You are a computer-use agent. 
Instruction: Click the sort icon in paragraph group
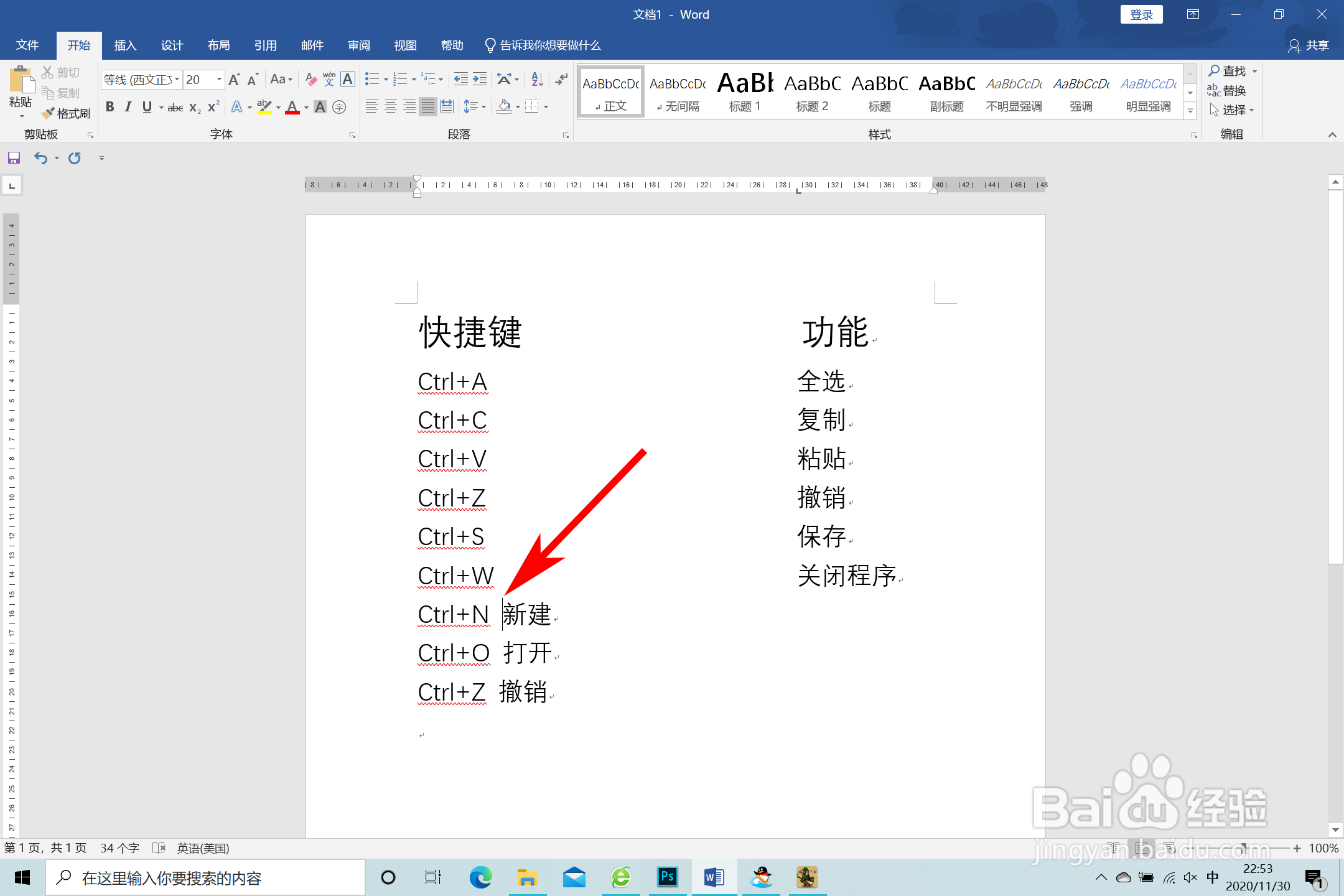tap(536, 79)
